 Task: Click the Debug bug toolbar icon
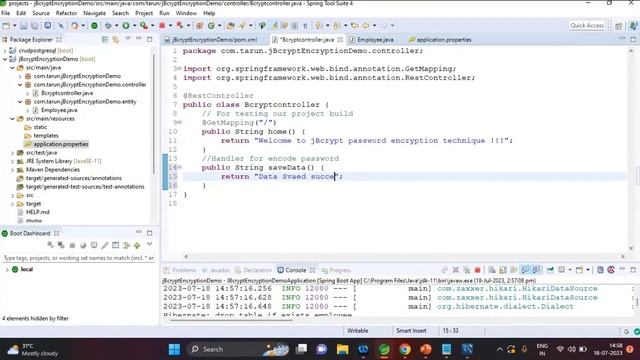pyautogui.click(x=108, y=26)
